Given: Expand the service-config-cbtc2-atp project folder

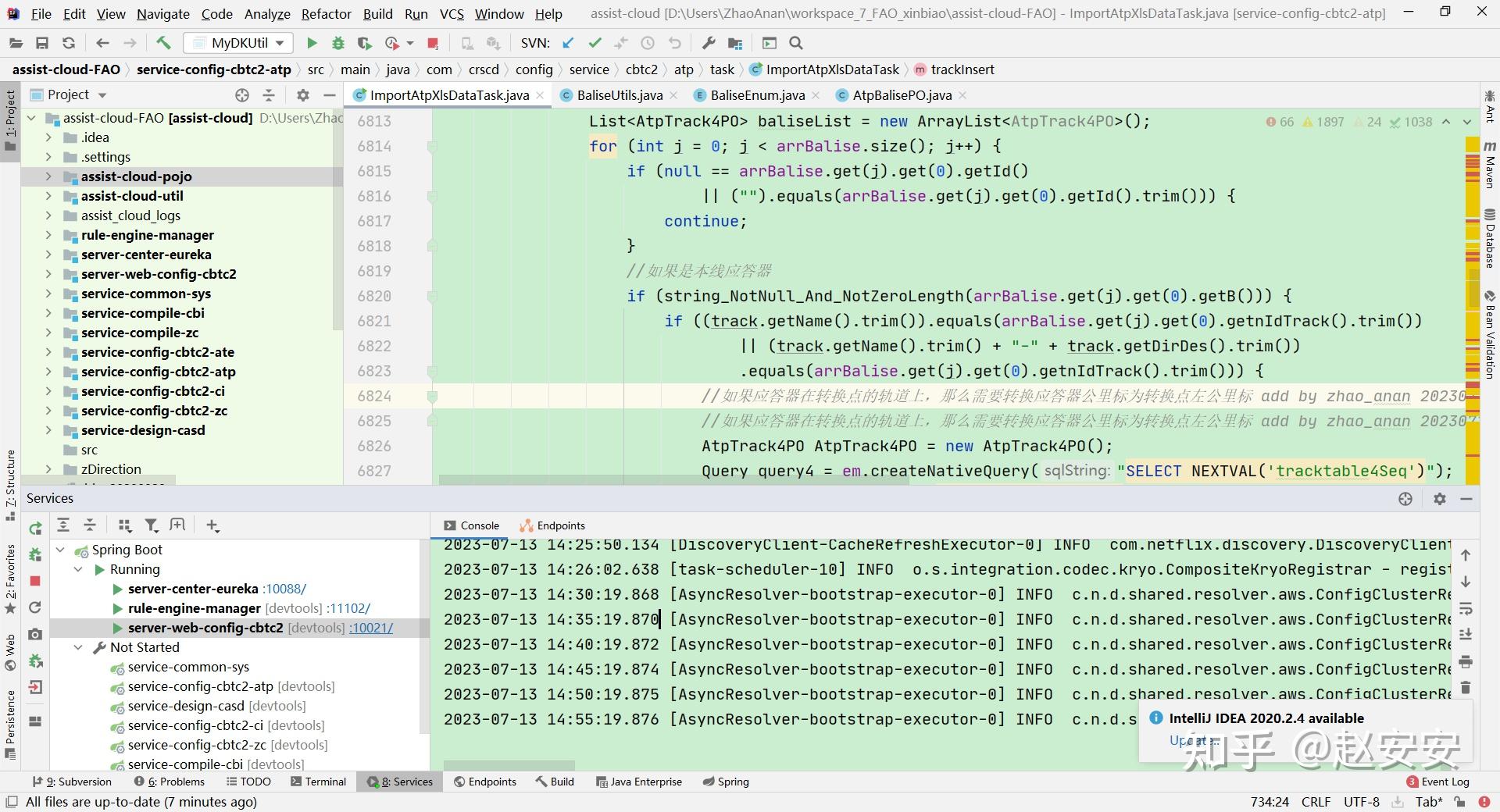Looking at the screenshot, I should coord(48,372).
